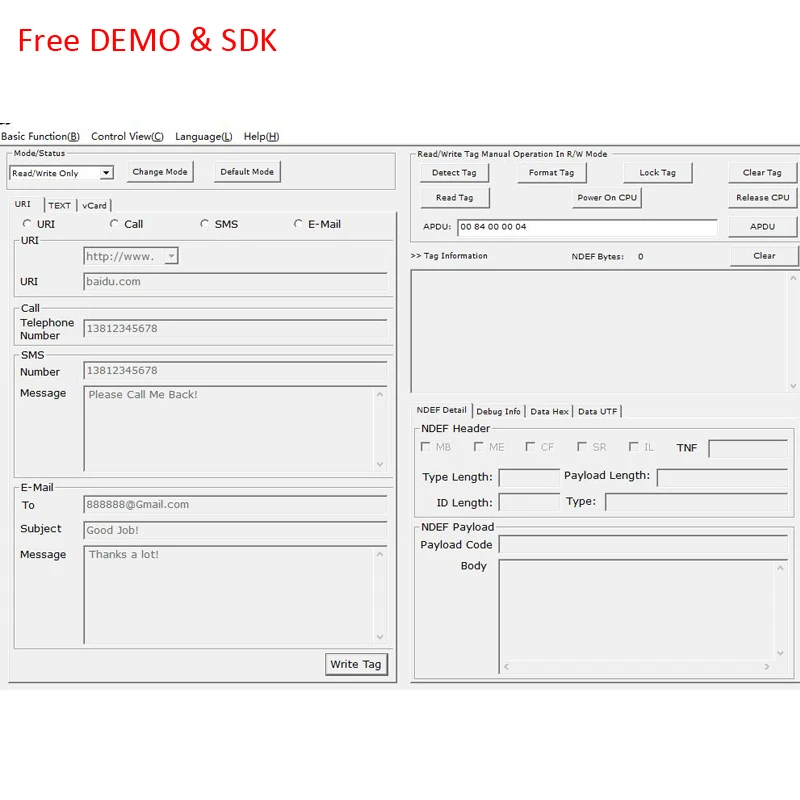Image resolution: width=800 pixels, height=800 pixels.
Task: Click Format Tag to format the tag
Action: [x=551, y=172]
